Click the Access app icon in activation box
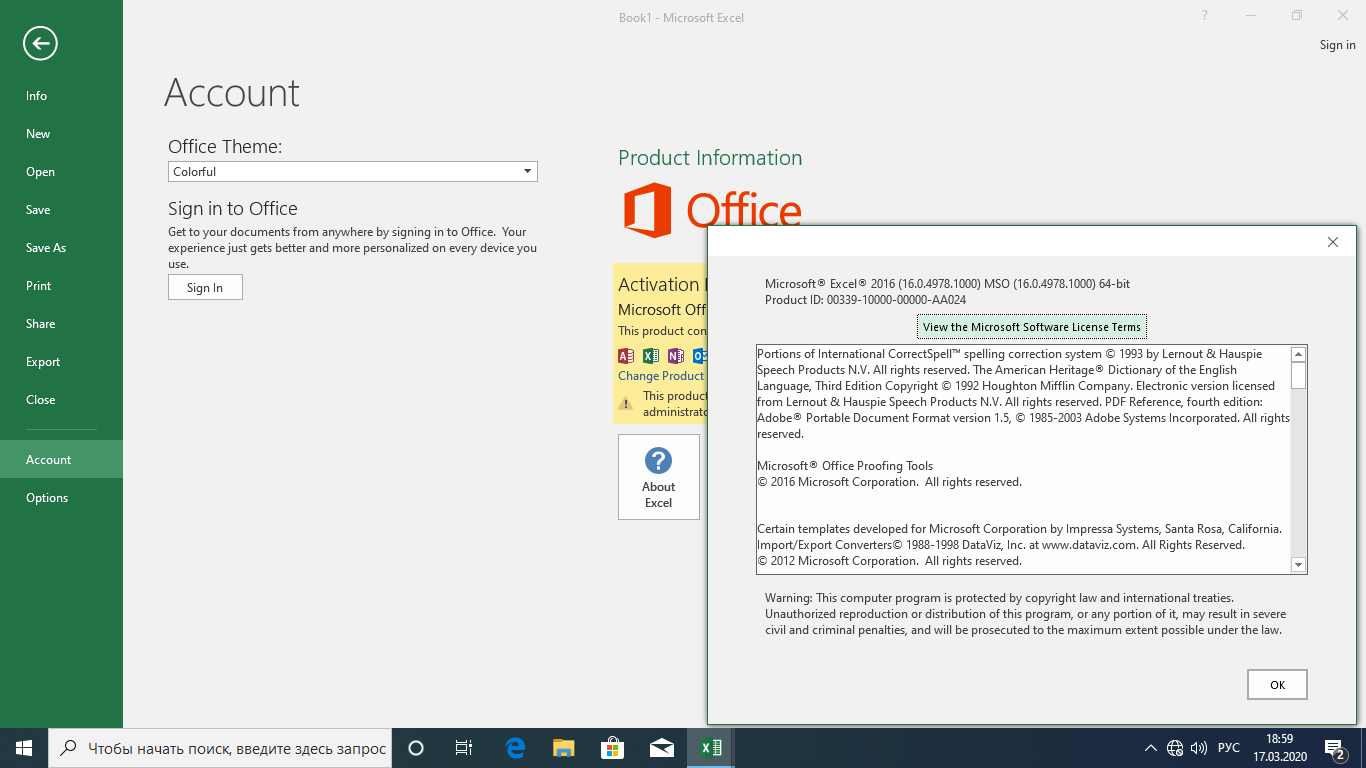 [626, 355]
